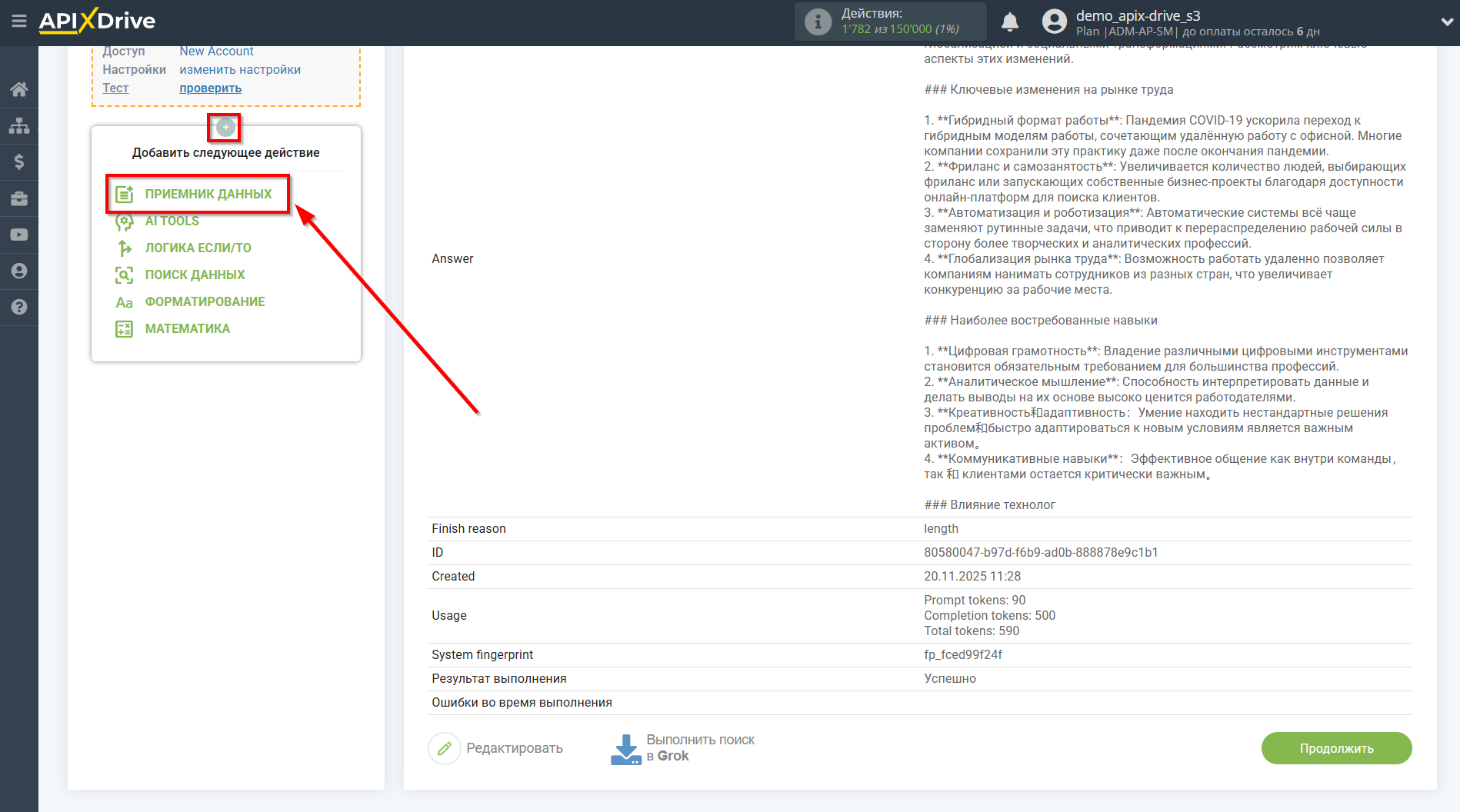
Task: Open the home icon in the left sidebar
Action: point(19,88)
